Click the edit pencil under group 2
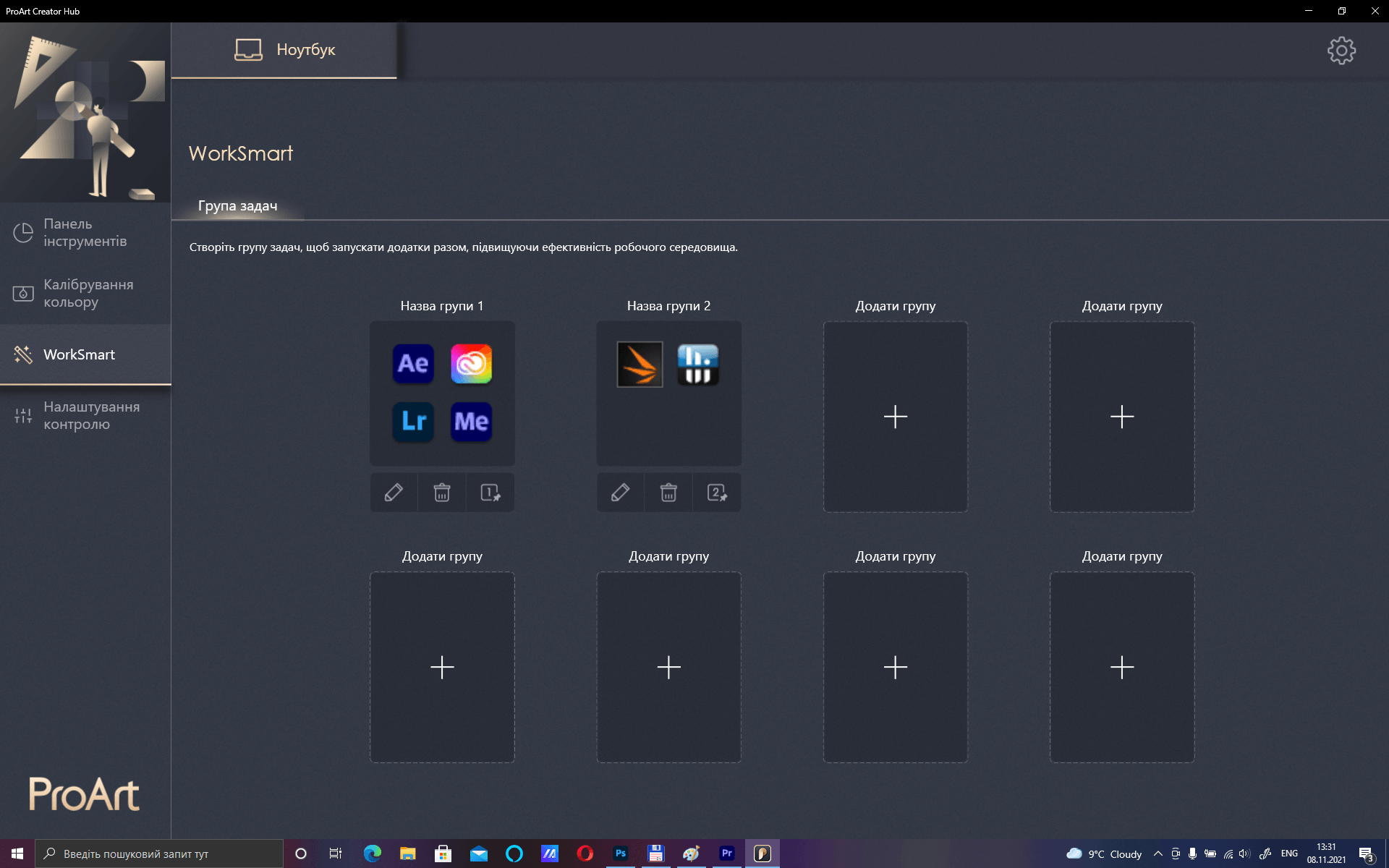 (x=620, y=493)
